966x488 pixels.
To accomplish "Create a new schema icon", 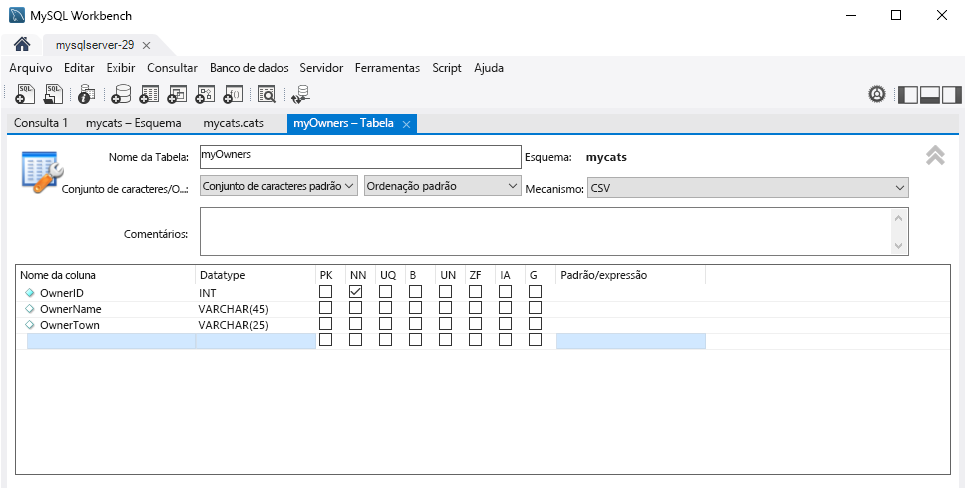I will (121, 94).
